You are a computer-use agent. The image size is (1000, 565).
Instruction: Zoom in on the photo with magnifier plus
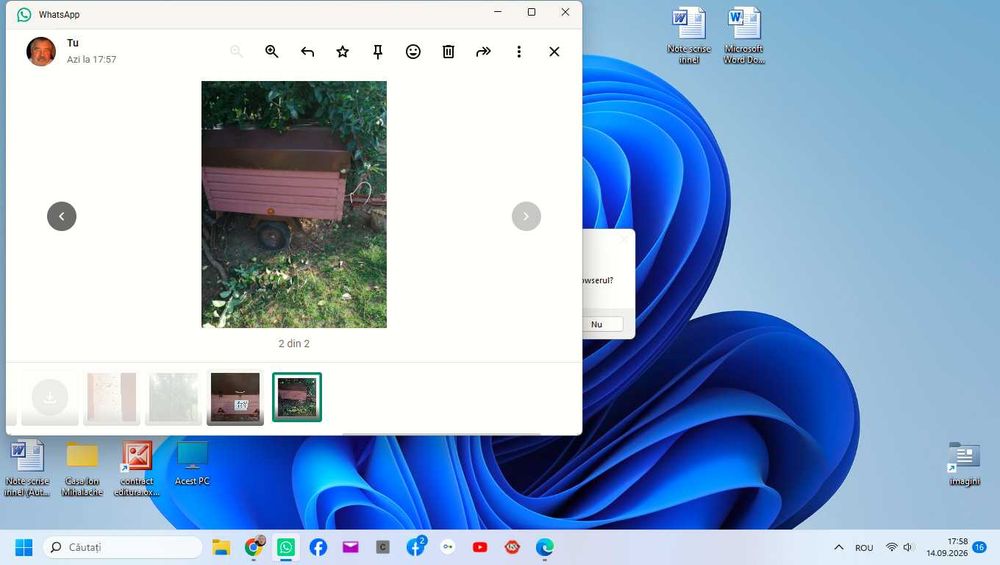272,52
